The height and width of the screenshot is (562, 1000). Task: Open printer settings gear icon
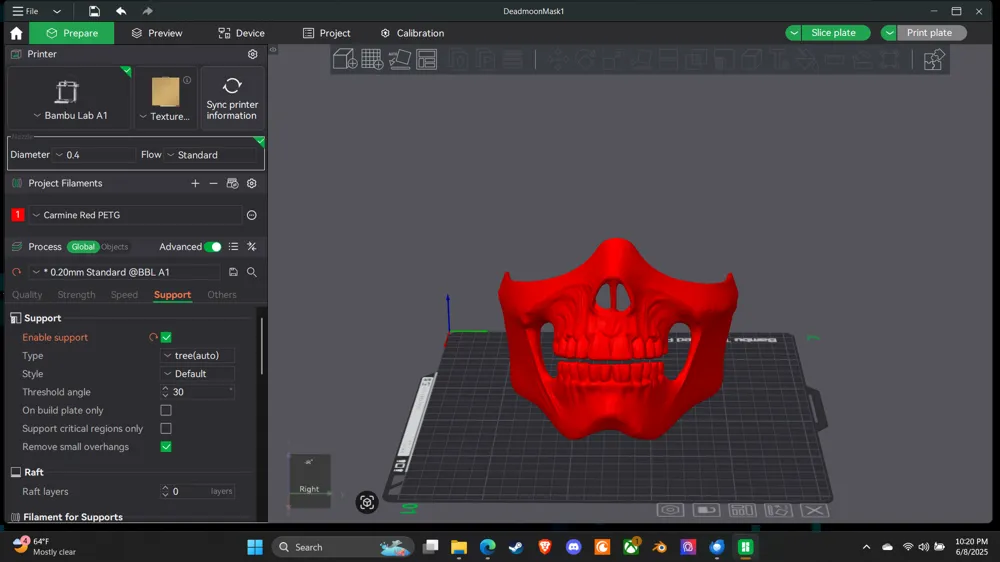pos(253,54)
